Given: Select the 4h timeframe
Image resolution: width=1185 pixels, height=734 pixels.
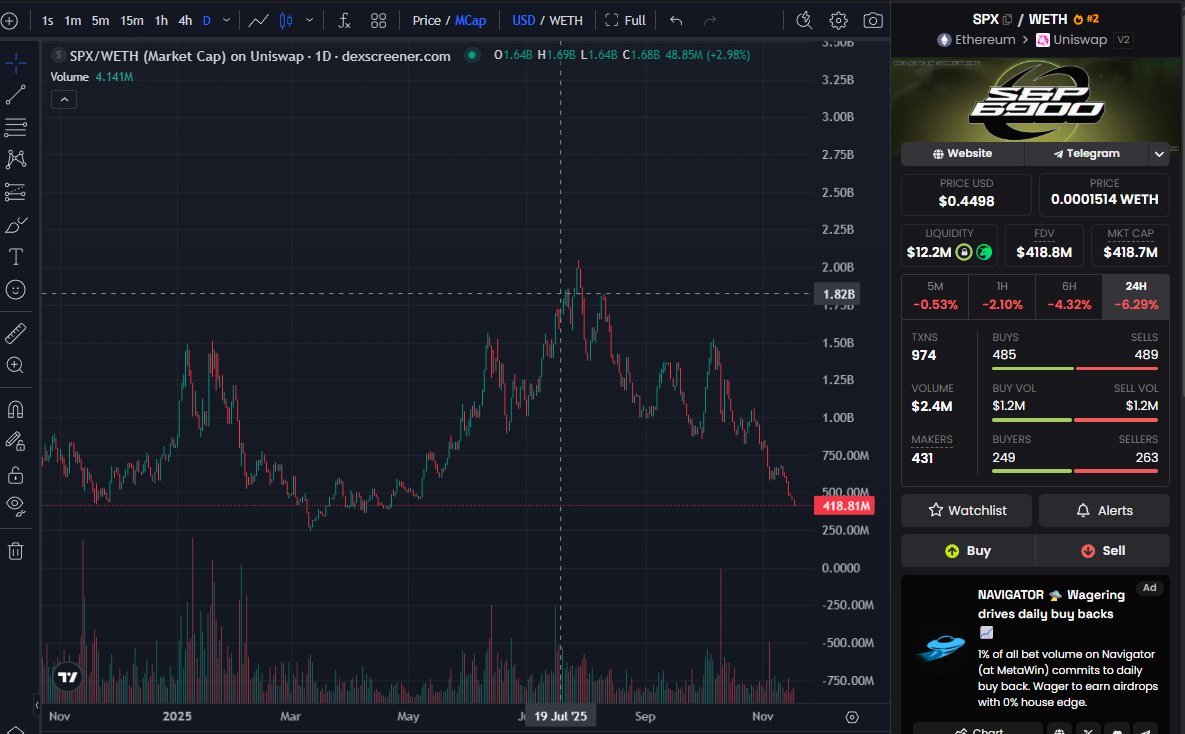Looking at the screenshot, I should (x=185, y=20).
